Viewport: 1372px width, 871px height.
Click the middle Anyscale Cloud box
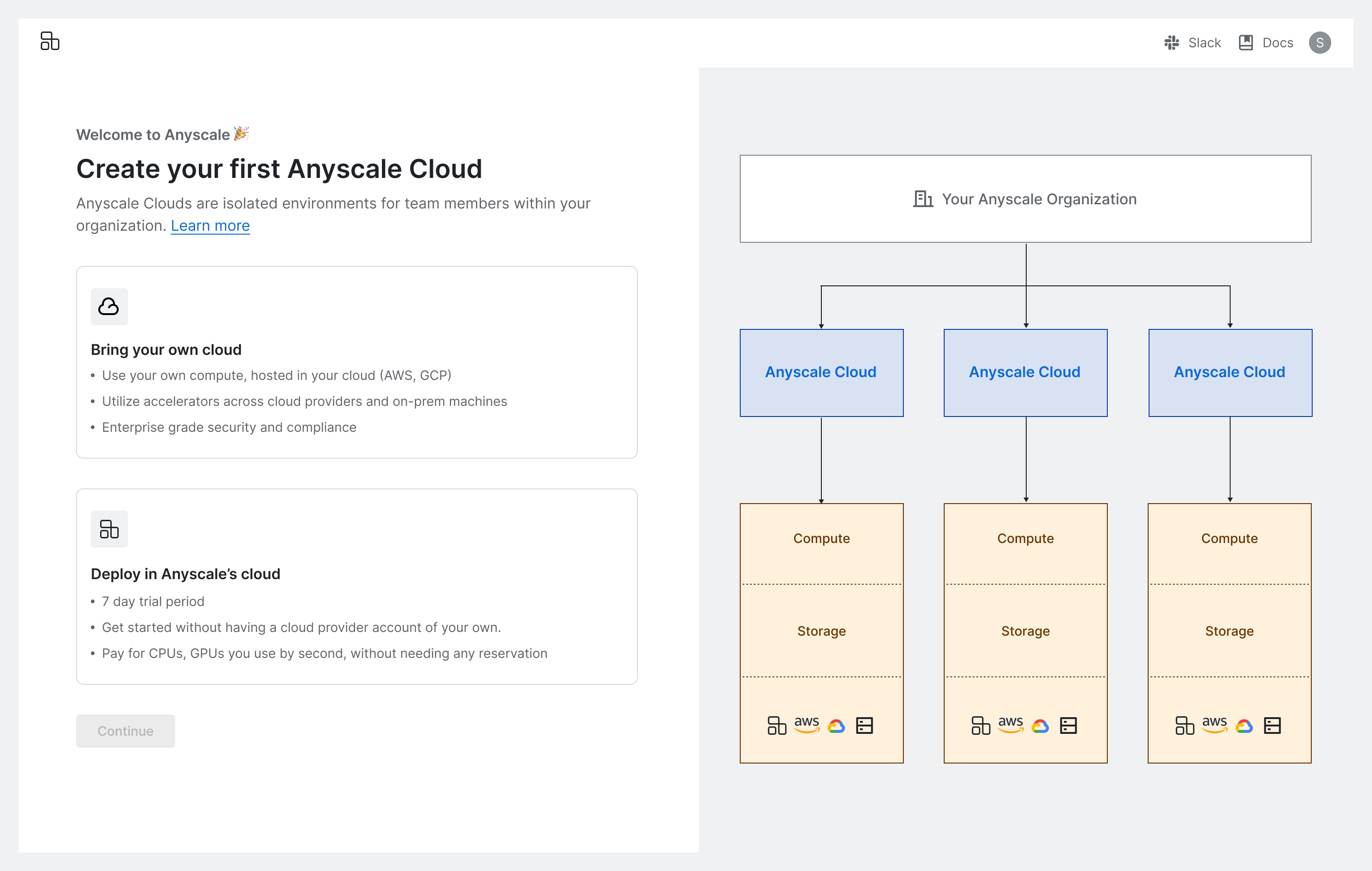(1025, 372)
